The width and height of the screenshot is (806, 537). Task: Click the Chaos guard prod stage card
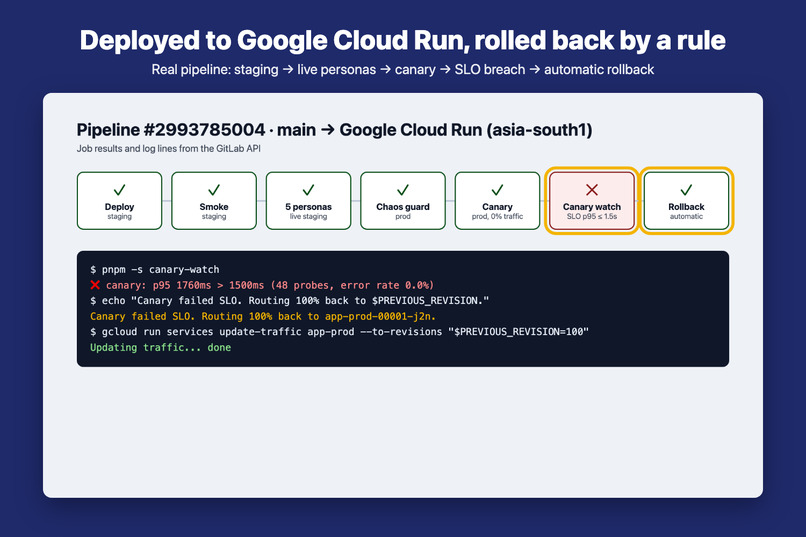tap(403, 200)
